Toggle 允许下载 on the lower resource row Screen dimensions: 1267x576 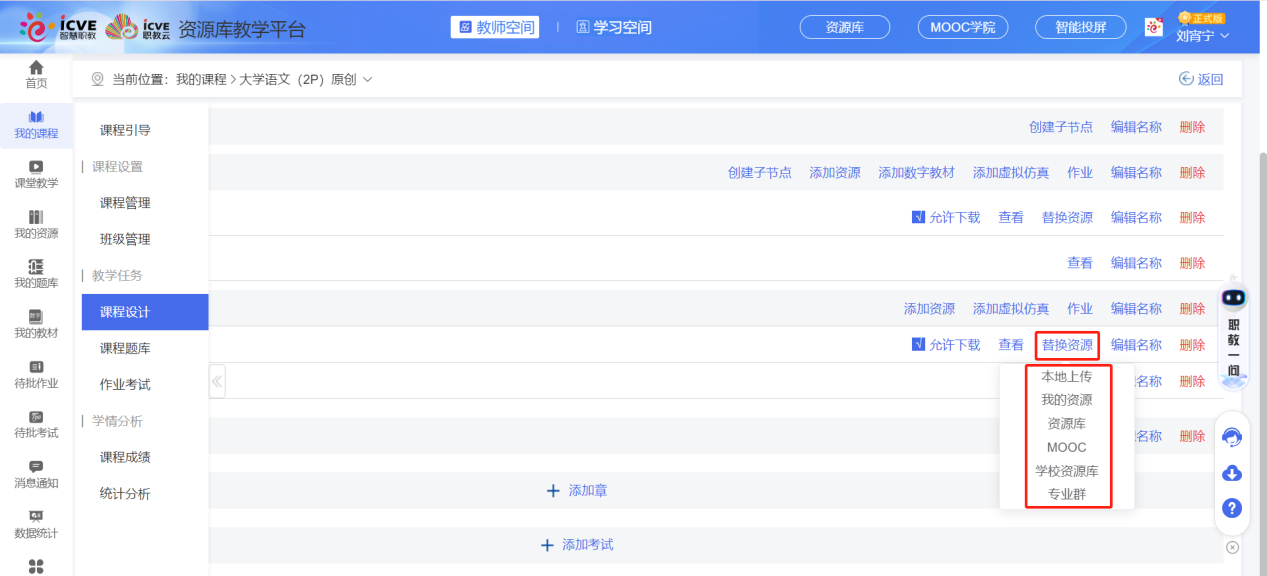(946, 344)
